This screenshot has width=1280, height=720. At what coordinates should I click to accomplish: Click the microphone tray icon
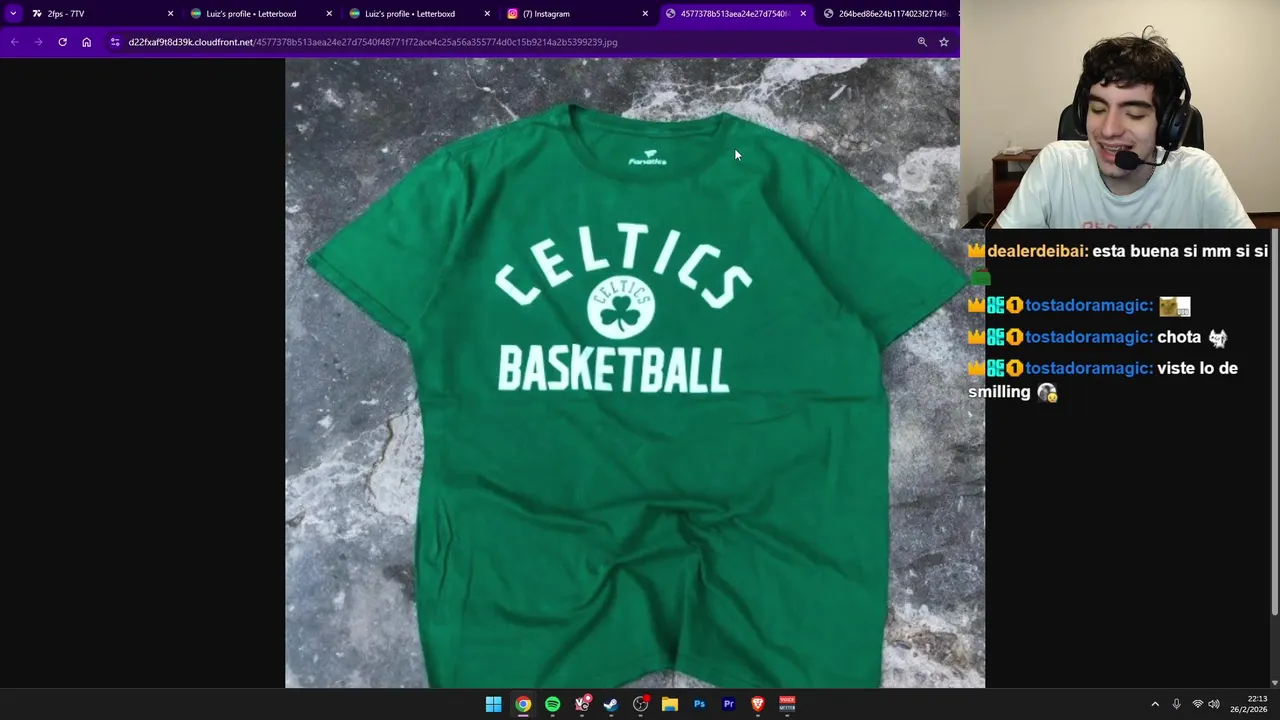(1176, 704)
